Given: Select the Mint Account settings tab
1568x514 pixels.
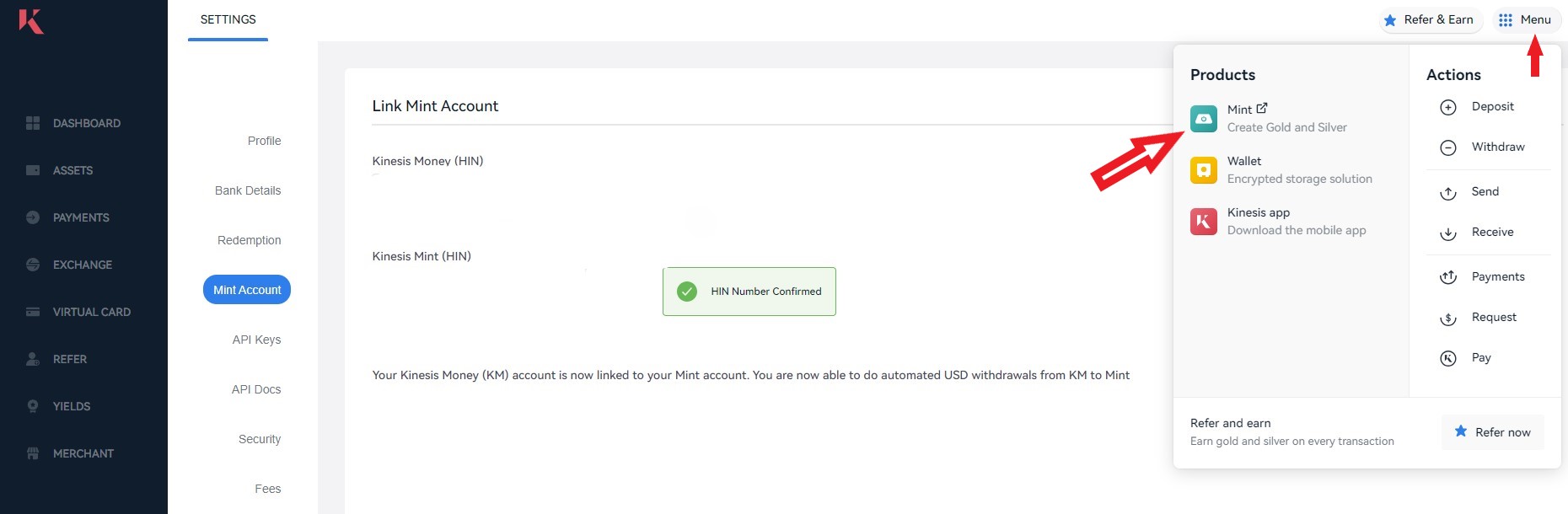Looking at the screenshot, I should (x=247, y=290).
